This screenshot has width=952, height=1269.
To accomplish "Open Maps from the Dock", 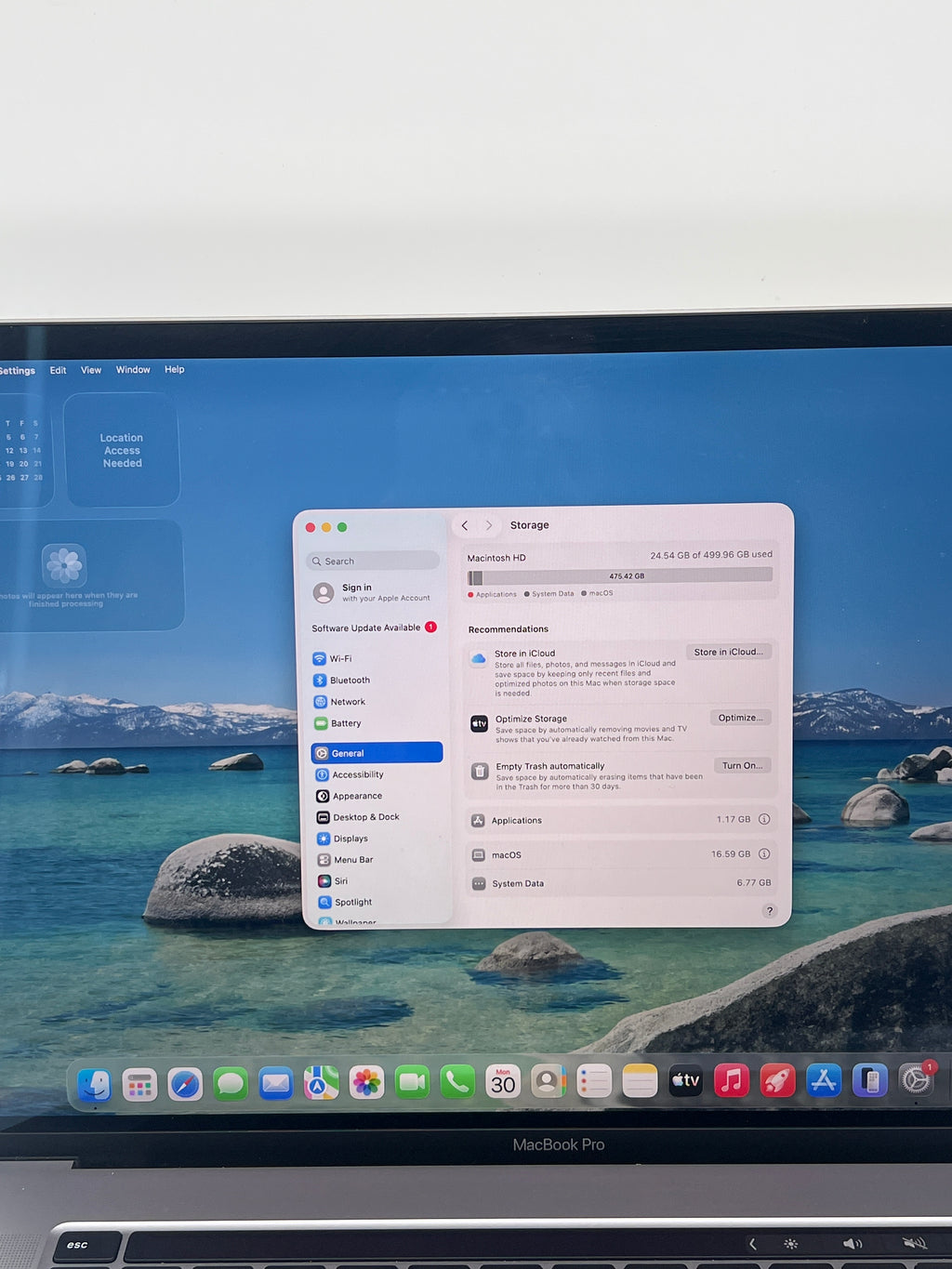I will (x=321, y=1083).
